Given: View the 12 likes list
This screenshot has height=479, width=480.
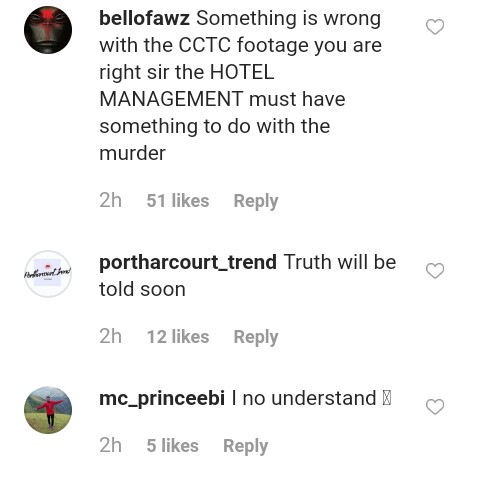Looking at the screenshot, I should click(x=178, y=337).
